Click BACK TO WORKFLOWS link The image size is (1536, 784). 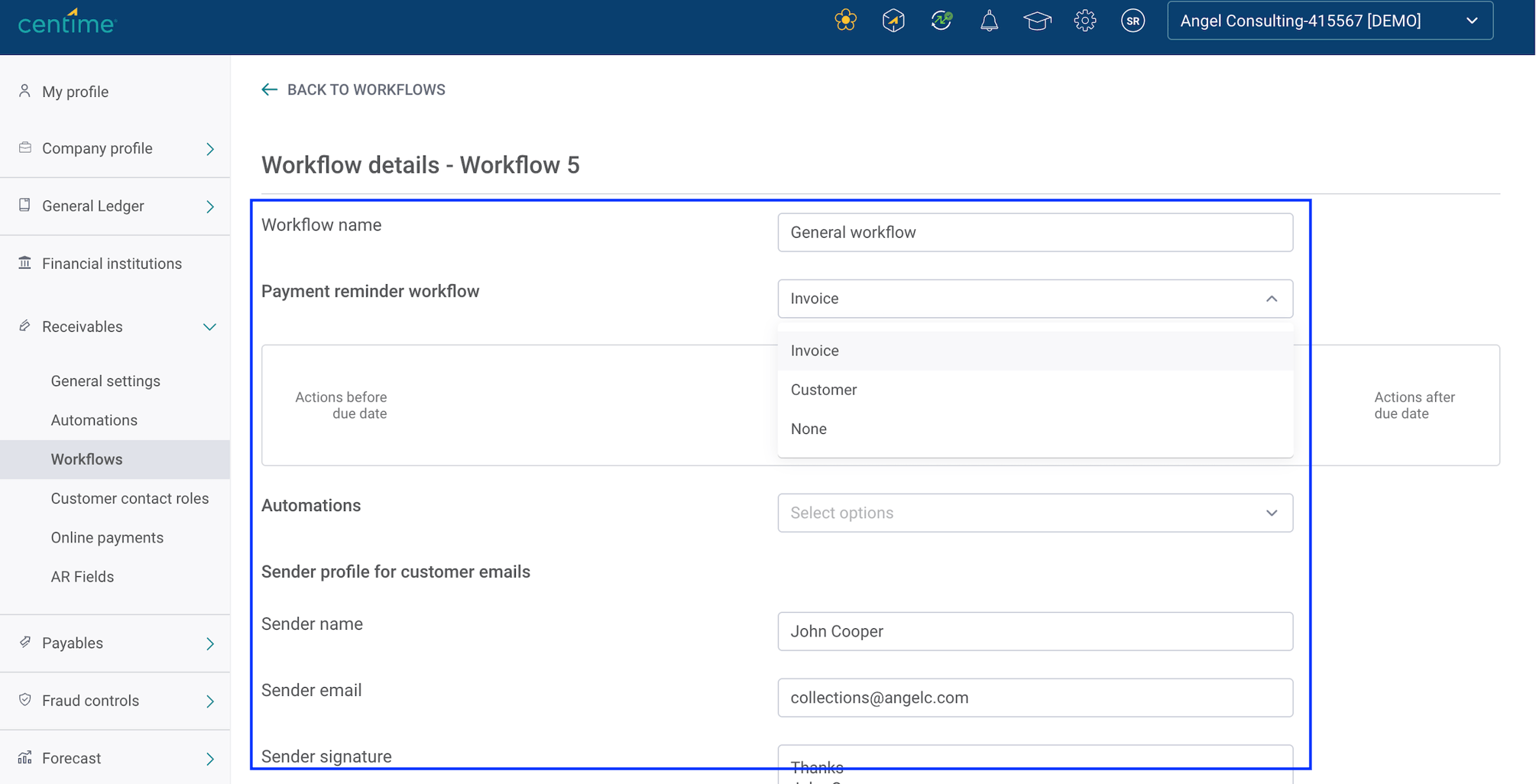353,89
